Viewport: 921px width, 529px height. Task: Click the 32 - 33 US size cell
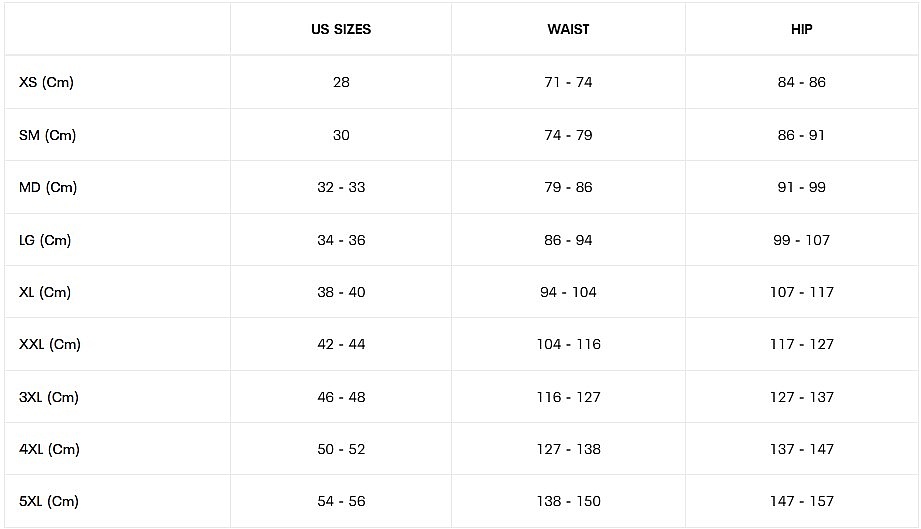tap(341, 187)
